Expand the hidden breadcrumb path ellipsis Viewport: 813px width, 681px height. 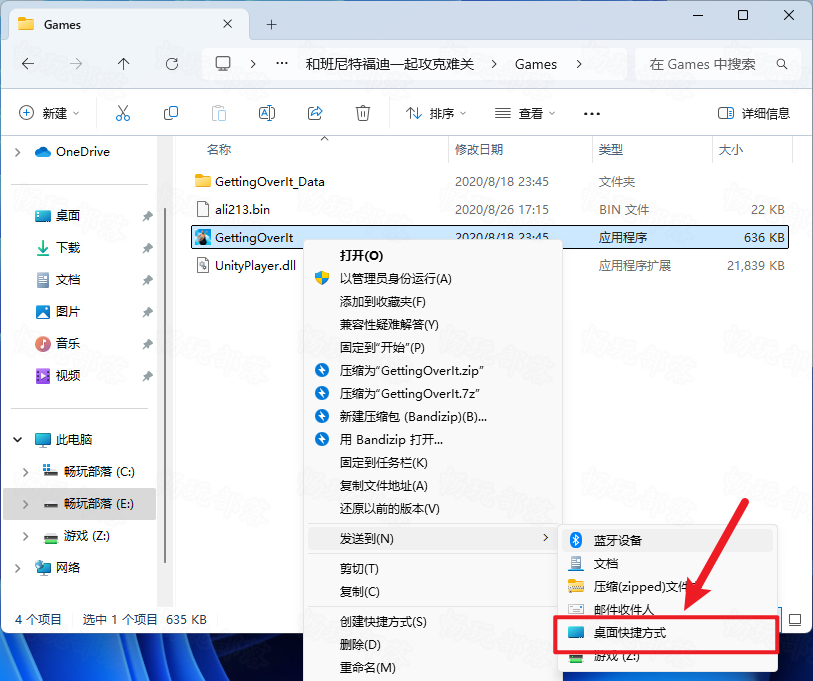click(282, 64)
